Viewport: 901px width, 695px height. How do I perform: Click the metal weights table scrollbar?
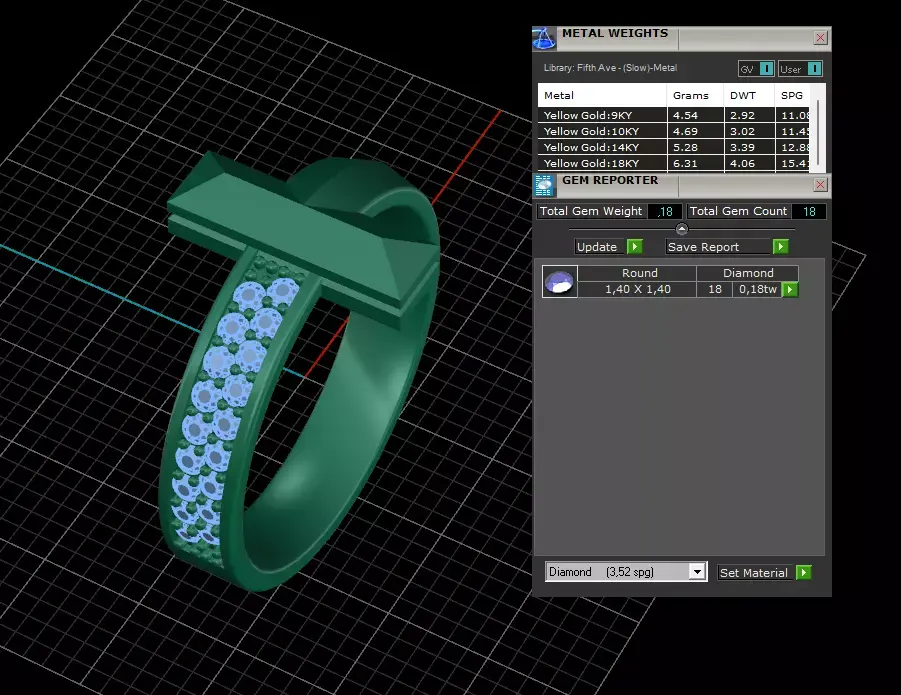818,134
